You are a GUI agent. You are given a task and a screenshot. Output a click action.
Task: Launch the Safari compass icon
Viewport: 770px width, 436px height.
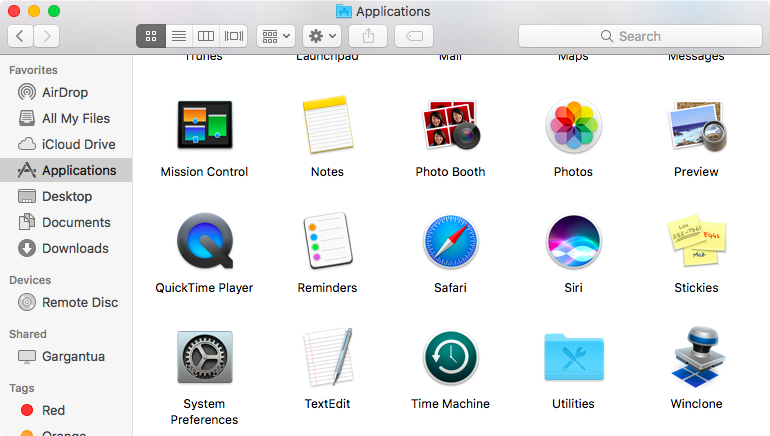pos(451,241)
